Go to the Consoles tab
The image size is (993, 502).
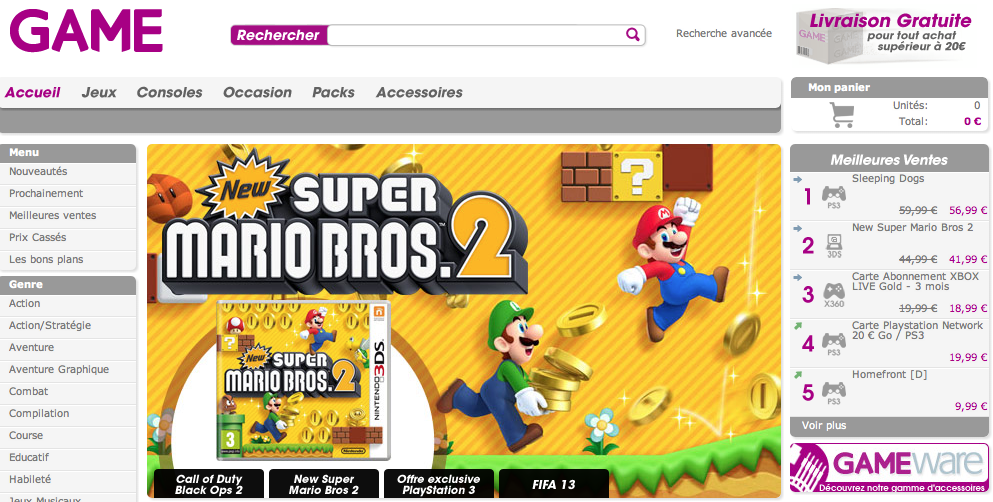tap(170, 92)
